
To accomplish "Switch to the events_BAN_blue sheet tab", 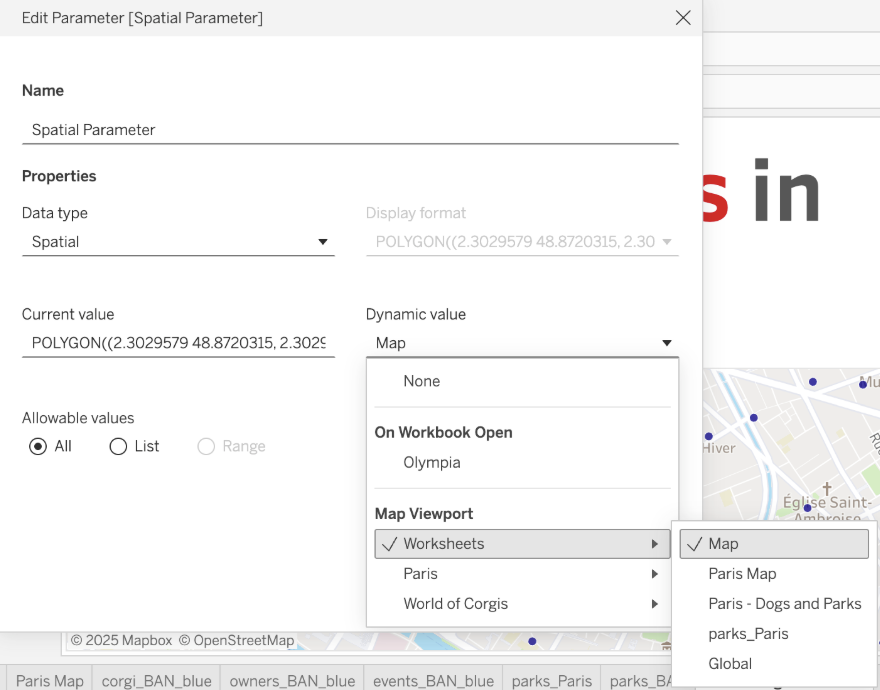I will click(433, 680).
